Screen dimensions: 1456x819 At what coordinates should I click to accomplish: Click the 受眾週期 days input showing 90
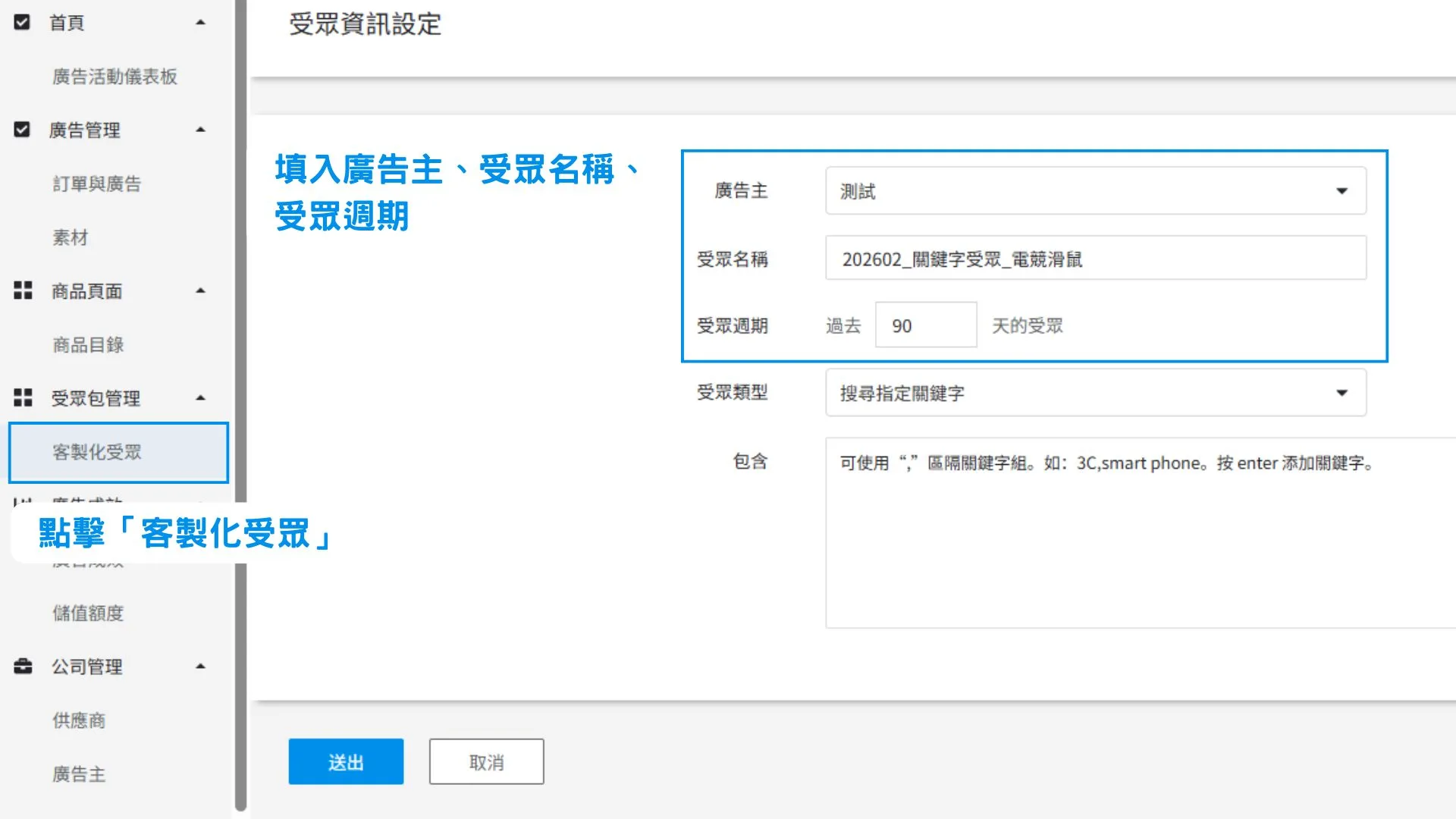(925, 325)
